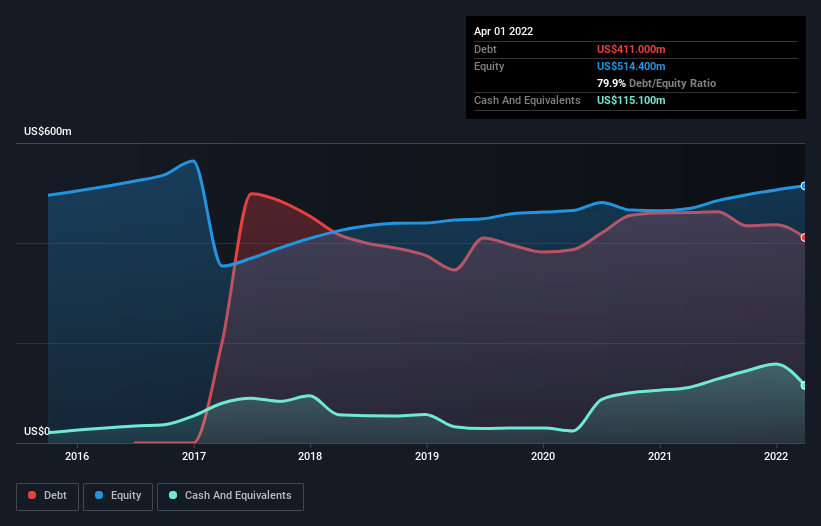Toggle Cash And Equivalents legend button
The image size is (821, 526).
point(230,496)
